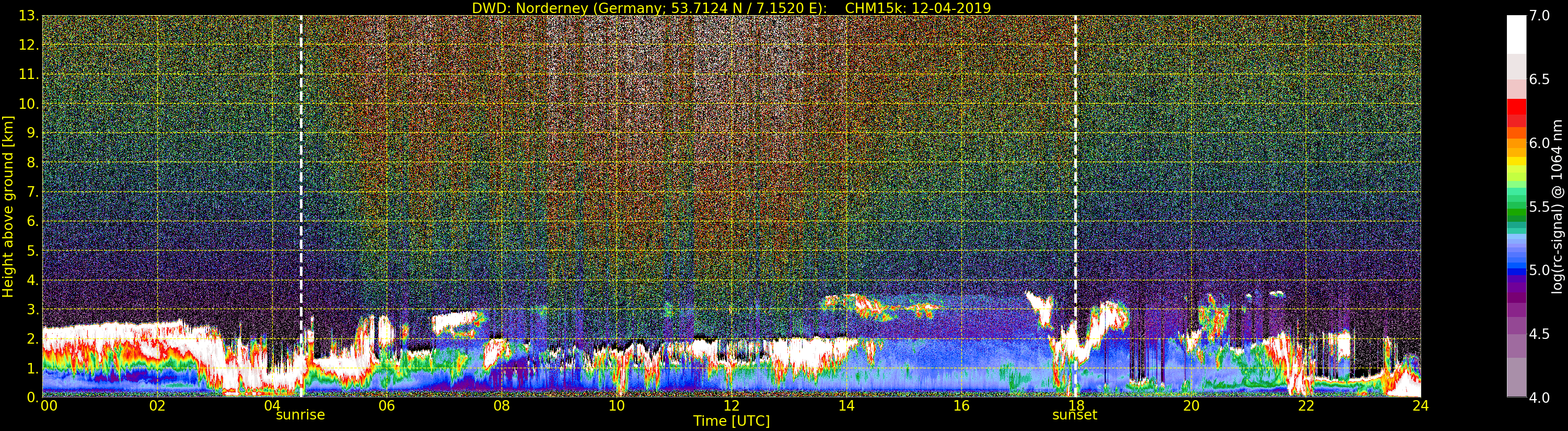Click the colorbar tick label '5.5'
1568x431 pixels.
point(1539,207)
